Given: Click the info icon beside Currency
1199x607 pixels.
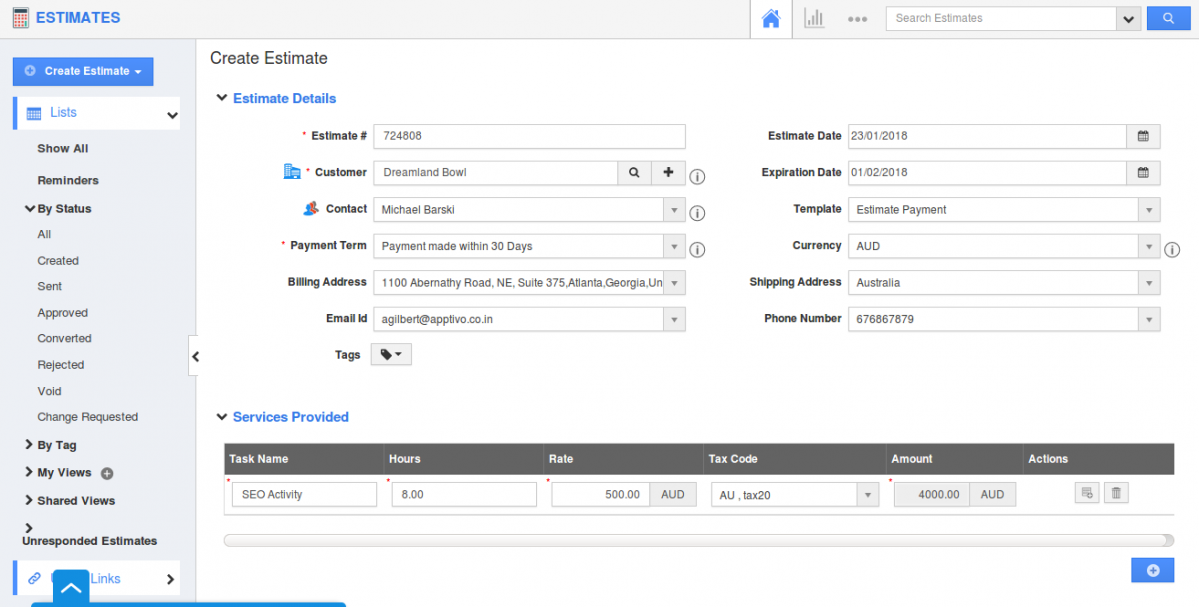Looking at the screenshot, I should 1172,250.
